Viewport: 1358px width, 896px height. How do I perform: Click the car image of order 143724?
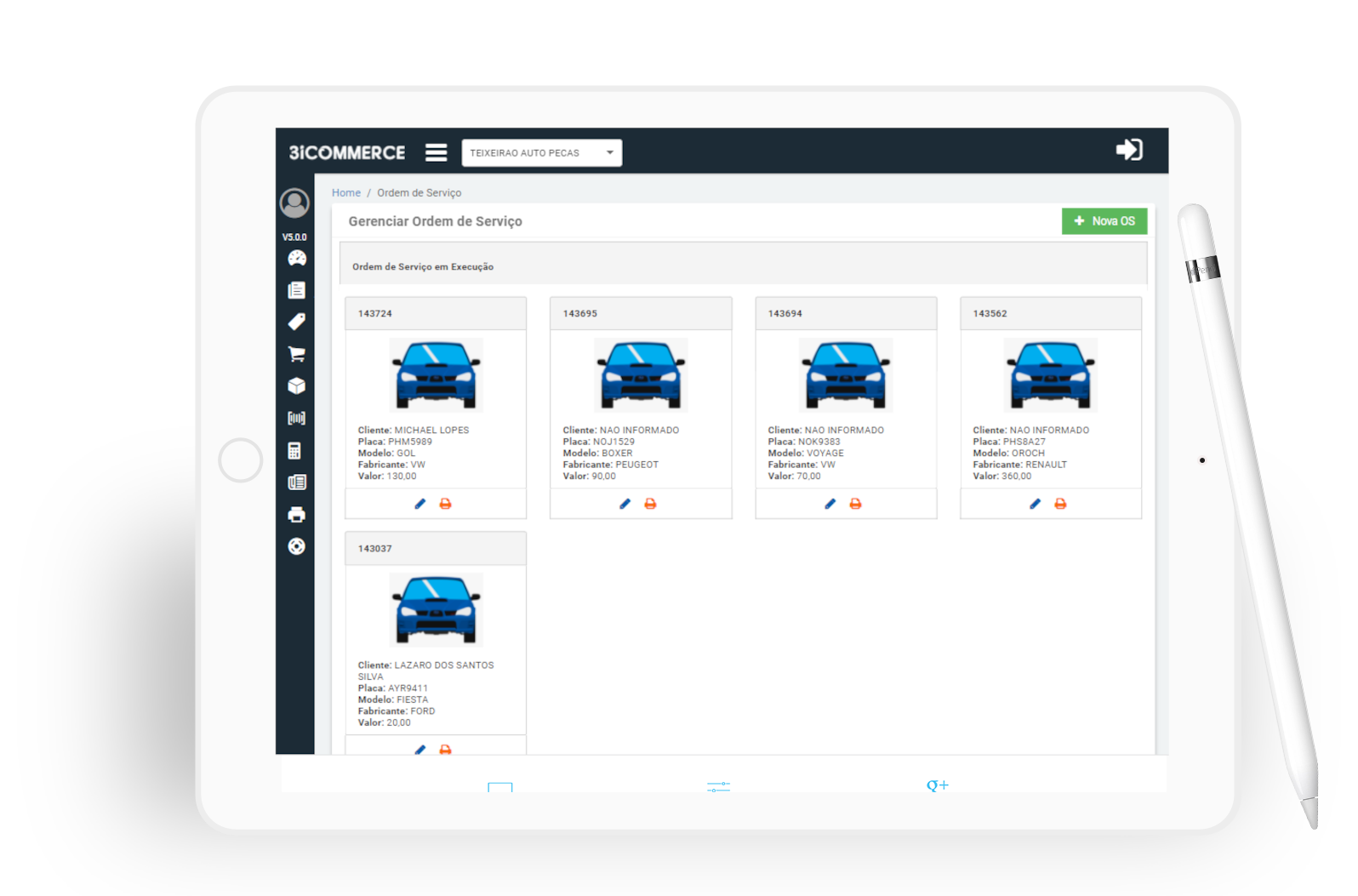point(436,375)
